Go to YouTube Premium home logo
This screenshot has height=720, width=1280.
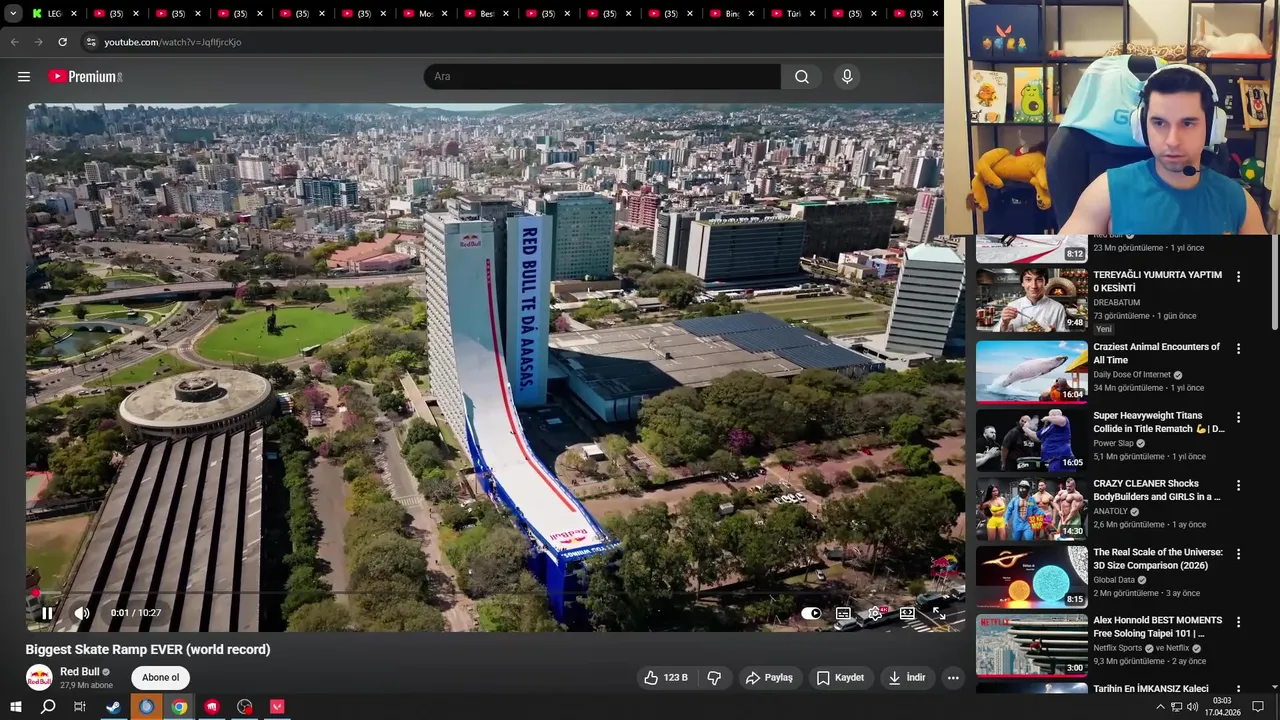tap(85, 77)
